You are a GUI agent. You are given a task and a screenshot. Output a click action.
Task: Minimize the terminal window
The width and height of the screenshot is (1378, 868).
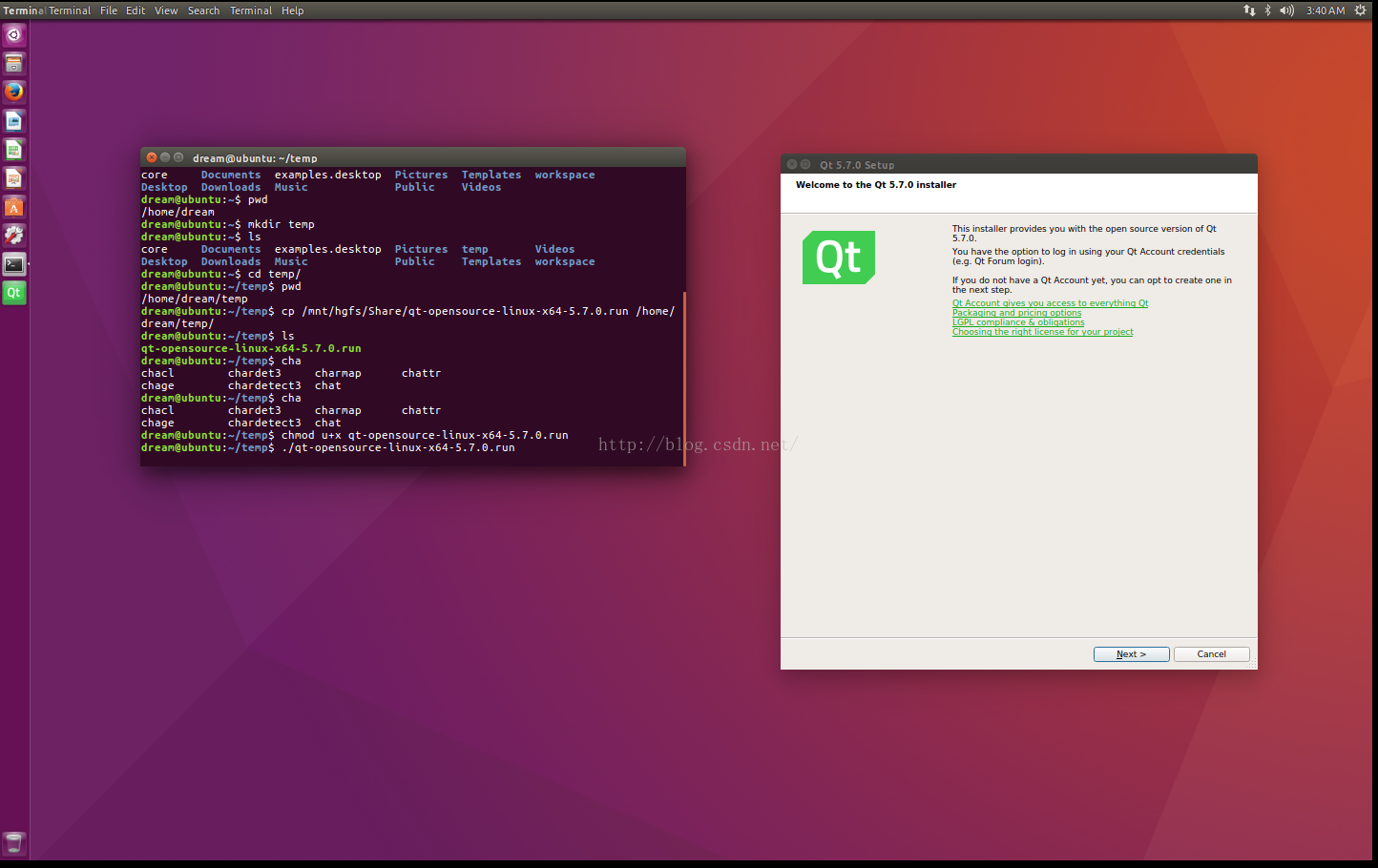pos(164,157)
